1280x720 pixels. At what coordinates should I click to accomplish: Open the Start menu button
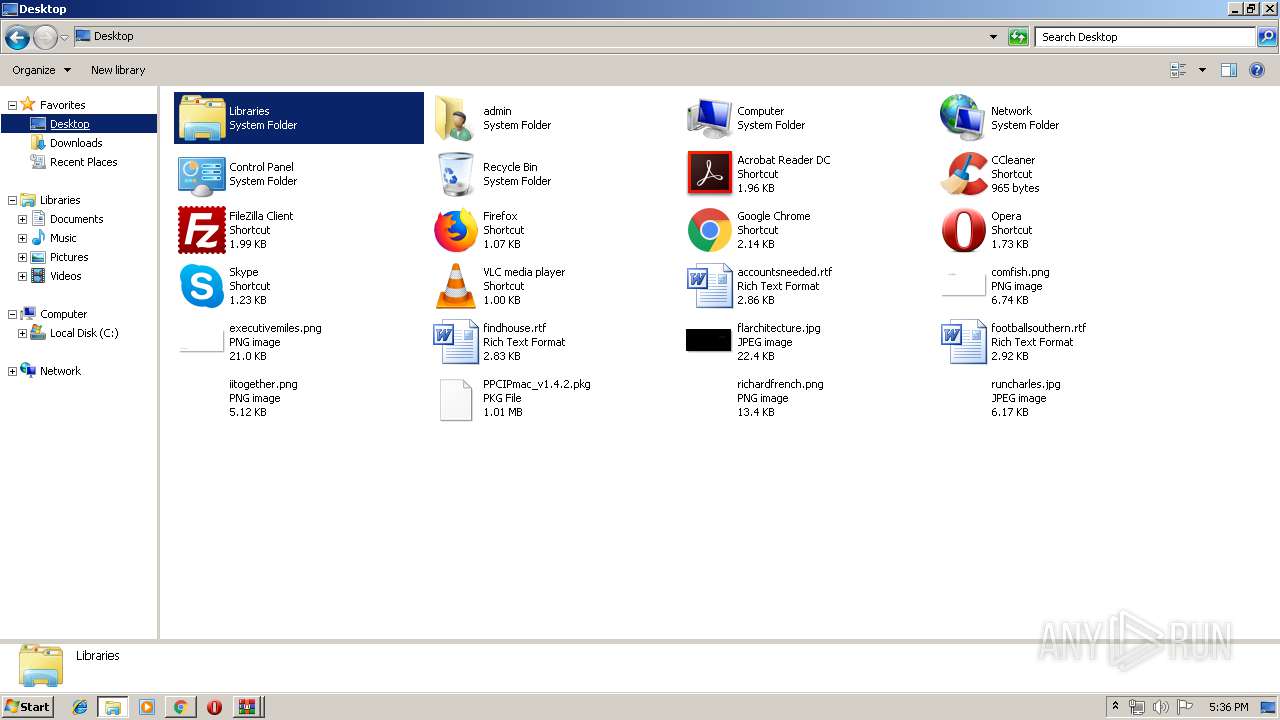tap(27, 706)
